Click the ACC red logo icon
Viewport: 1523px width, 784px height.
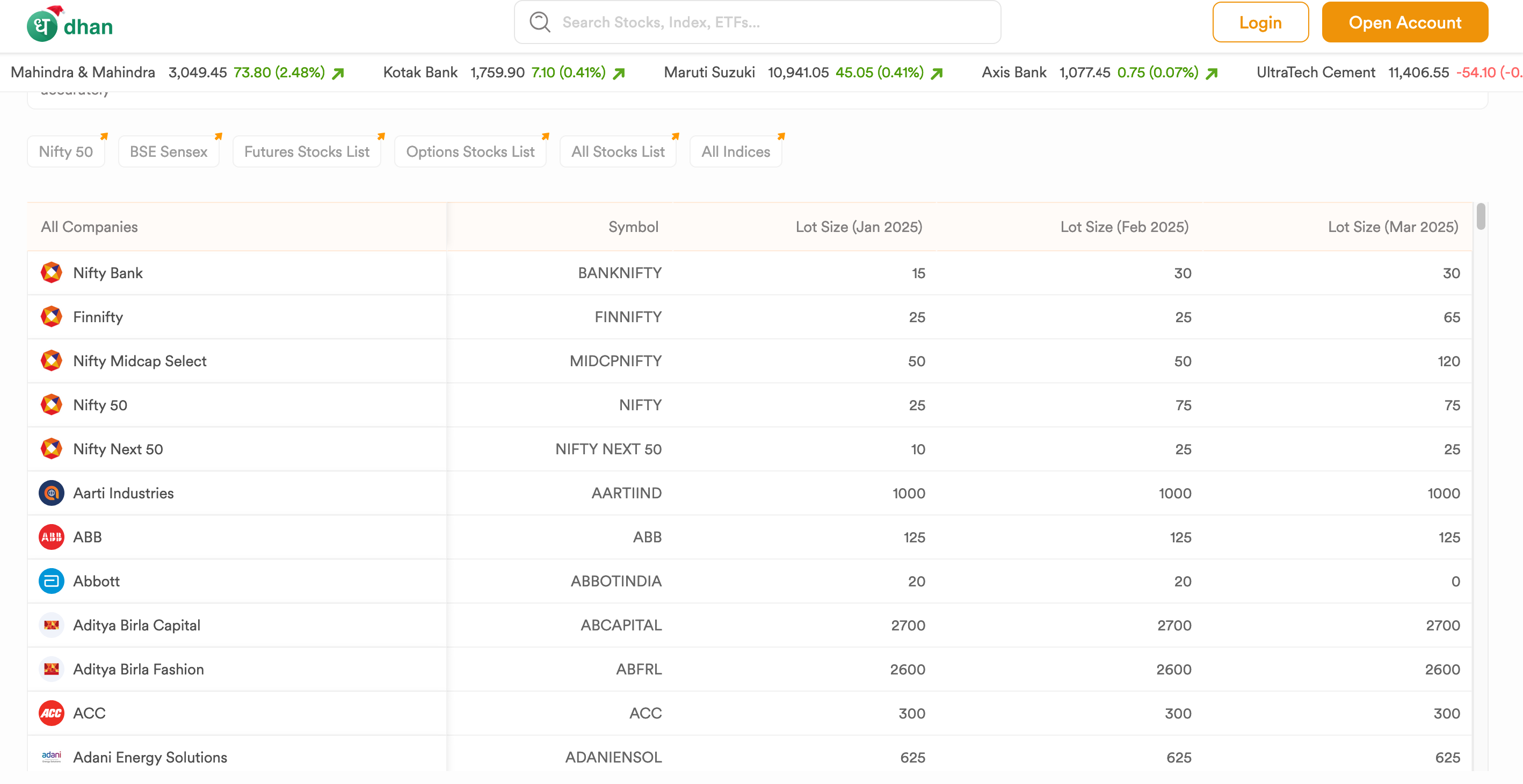(52, 713)
